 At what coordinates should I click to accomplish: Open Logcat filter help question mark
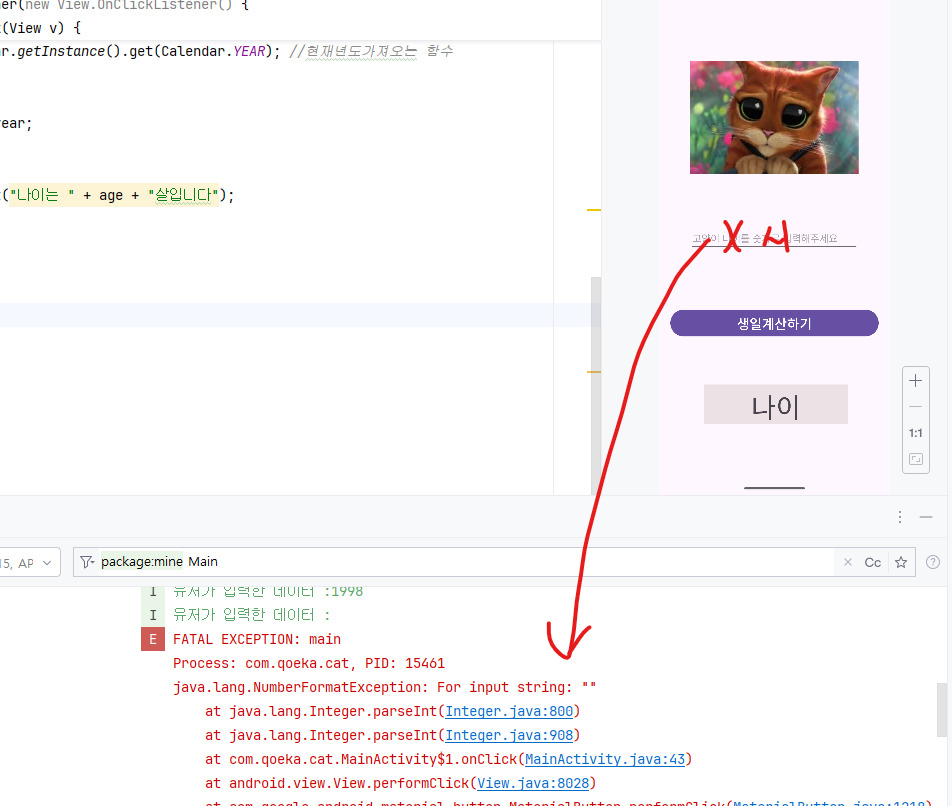coord(933,562)
